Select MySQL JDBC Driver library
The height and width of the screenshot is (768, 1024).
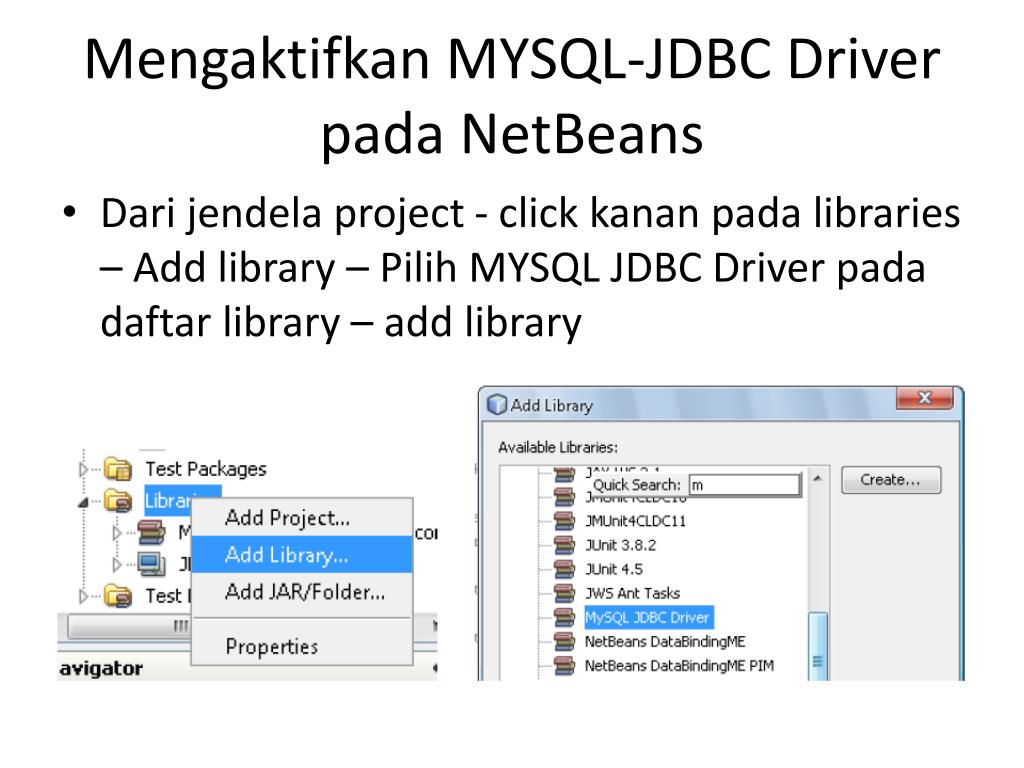point(647,617)
